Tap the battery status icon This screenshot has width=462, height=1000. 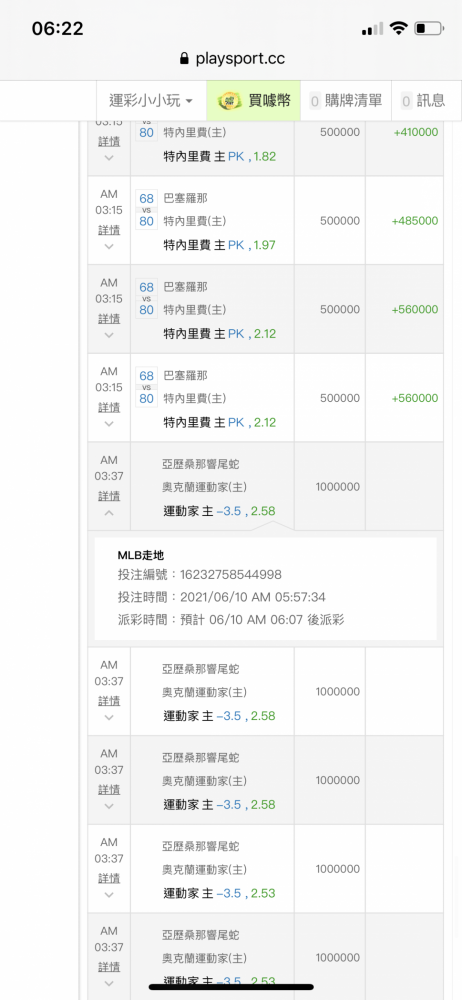click(429, 28)
